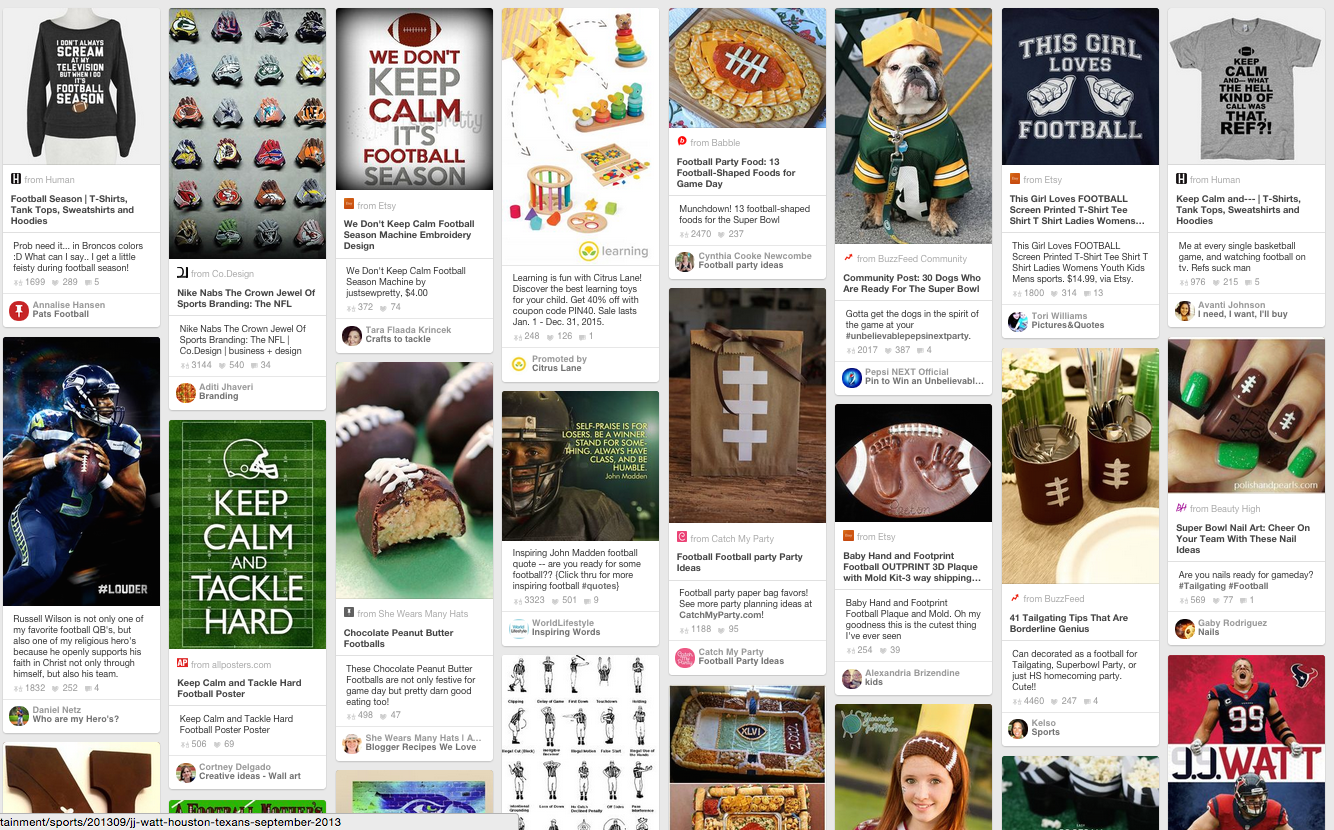Click the Catch My Party board avatar
The image size is (1334, 830).
685,657
